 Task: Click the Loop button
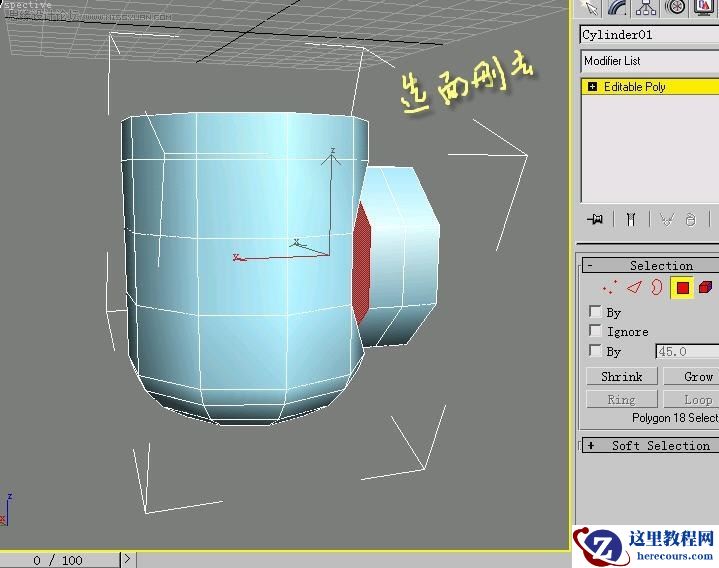coord(691,400)
